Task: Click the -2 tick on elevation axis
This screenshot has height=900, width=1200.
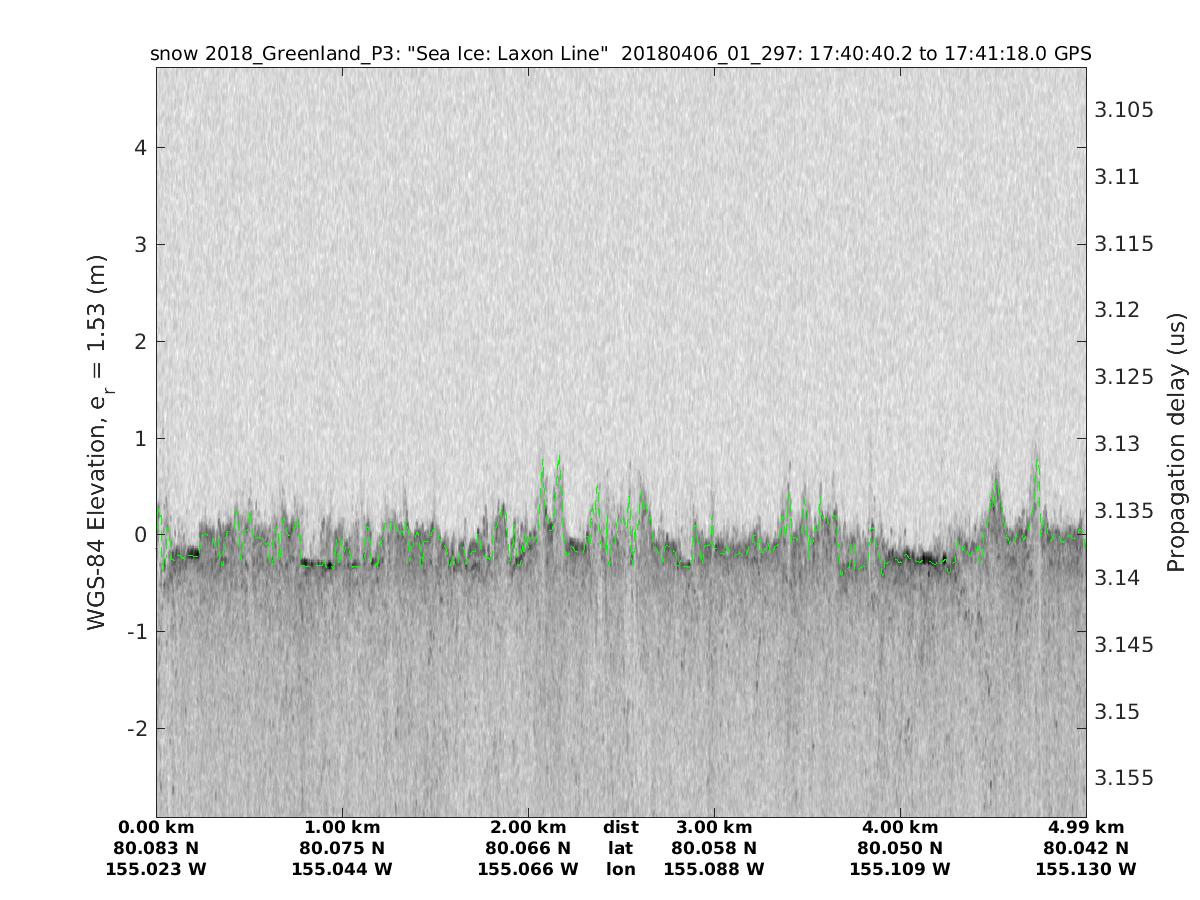Action: (138, 728)
